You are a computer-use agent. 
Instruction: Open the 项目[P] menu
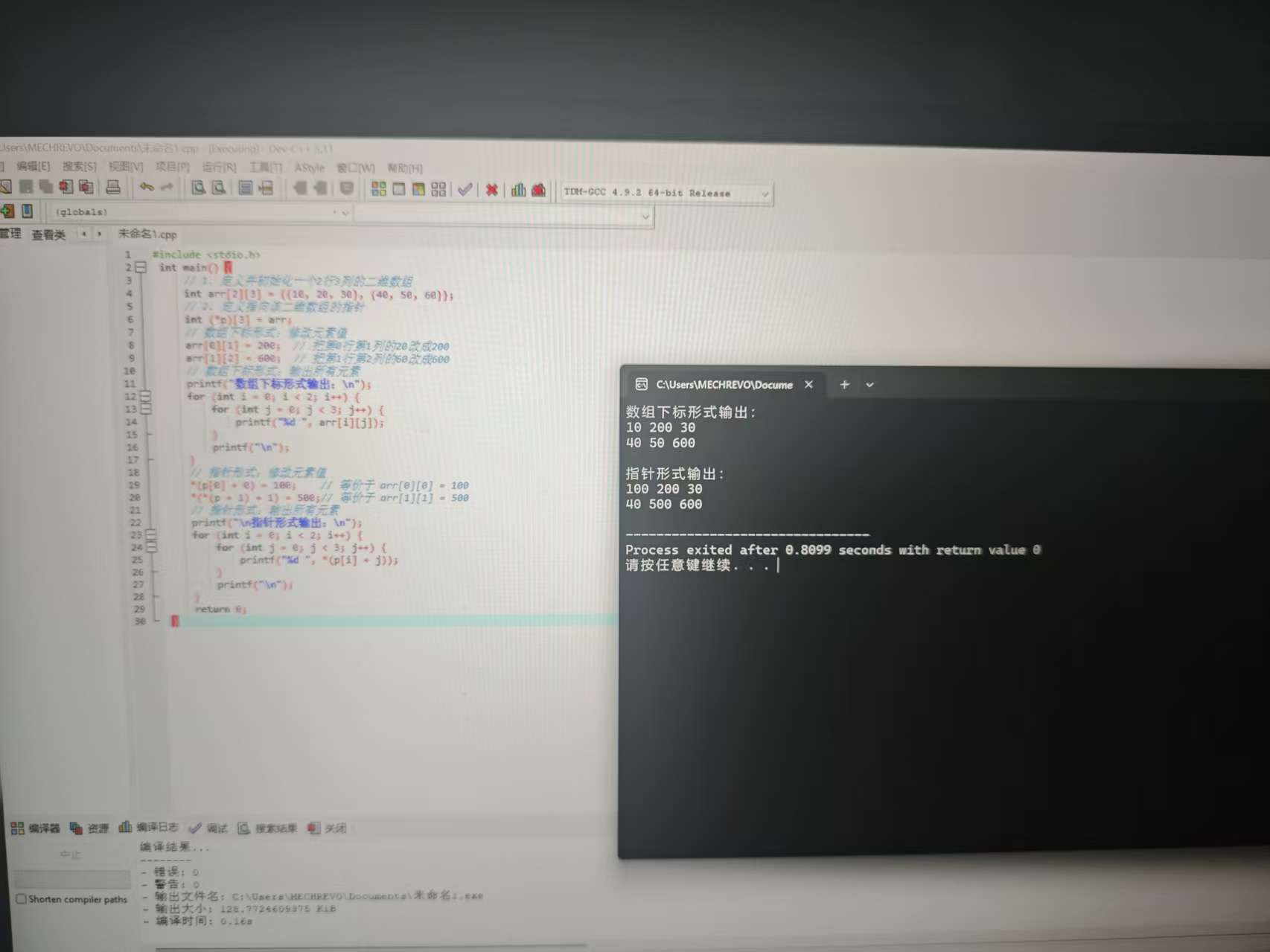tap(172, 167)
